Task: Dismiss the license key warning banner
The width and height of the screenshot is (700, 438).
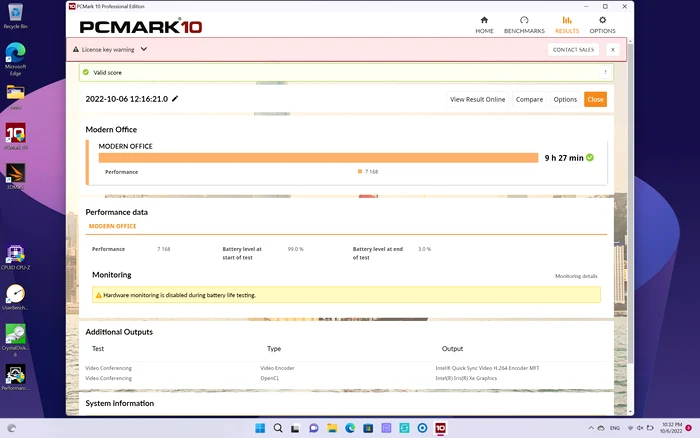Action: [612, 50]
